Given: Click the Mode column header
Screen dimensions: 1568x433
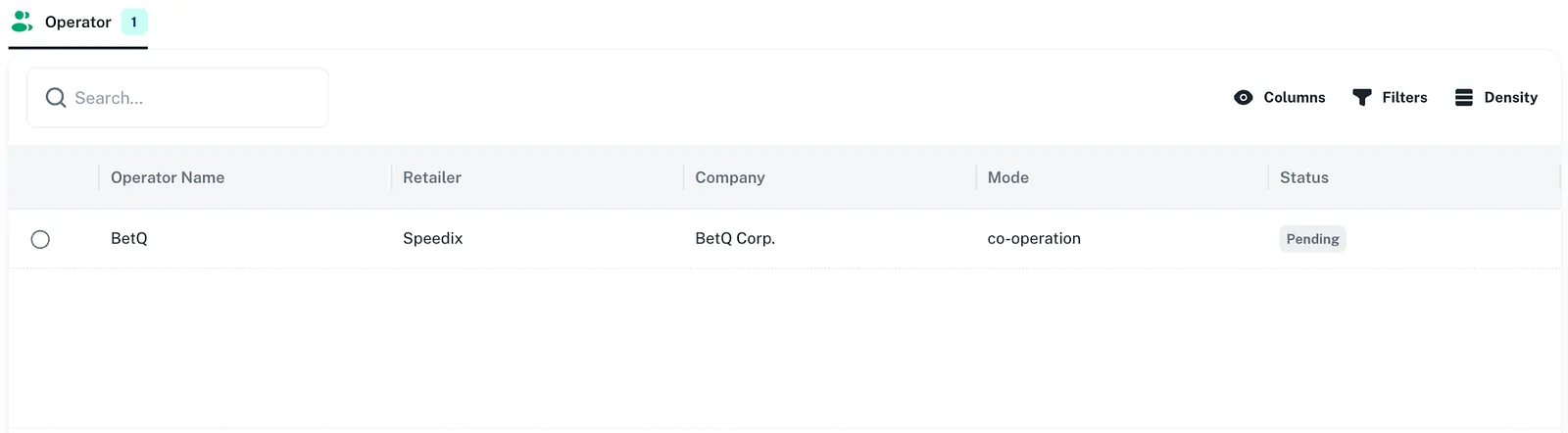Looking at the screenshot, I should pyautogui.click(x=1008, y=177).
